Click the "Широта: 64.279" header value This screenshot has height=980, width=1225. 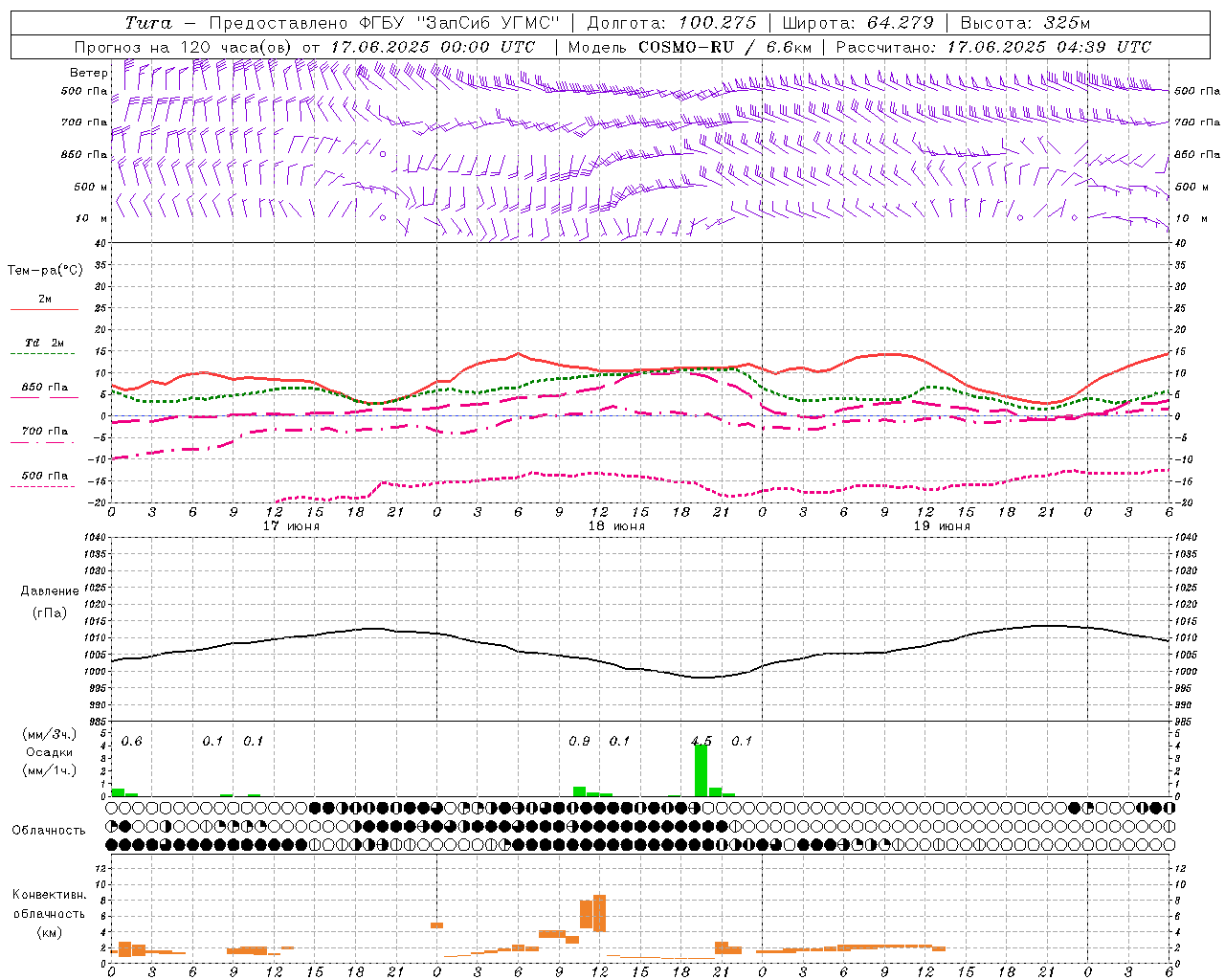pos(857,23)
